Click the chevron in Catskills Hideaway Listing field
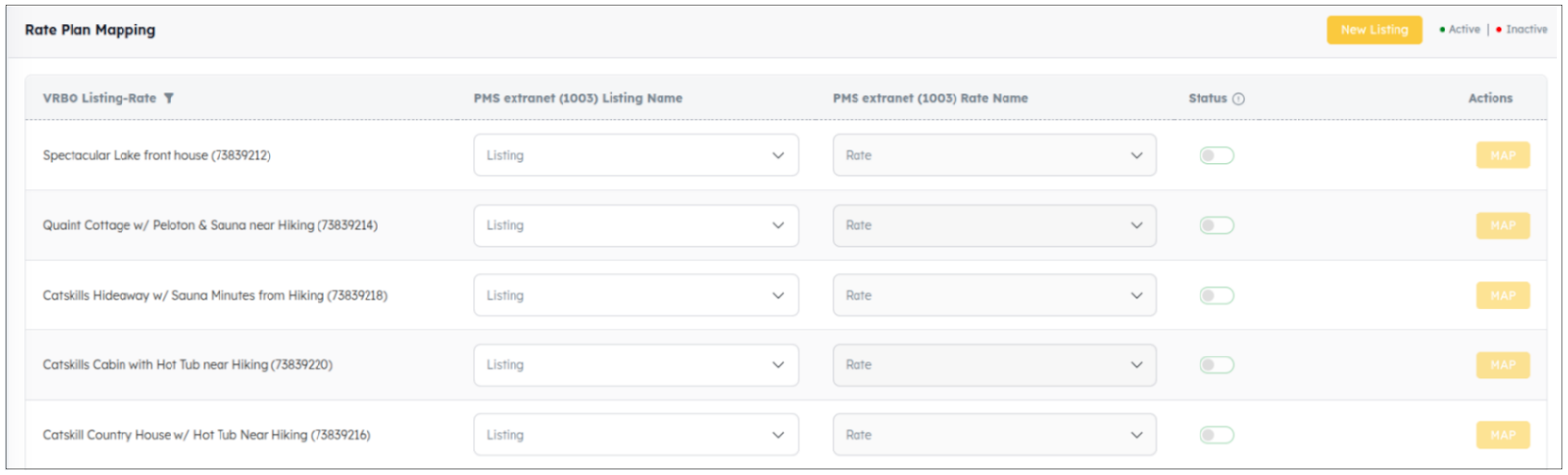The height and width of the screenshot is (475, 1568). click(x=778, y=296)
